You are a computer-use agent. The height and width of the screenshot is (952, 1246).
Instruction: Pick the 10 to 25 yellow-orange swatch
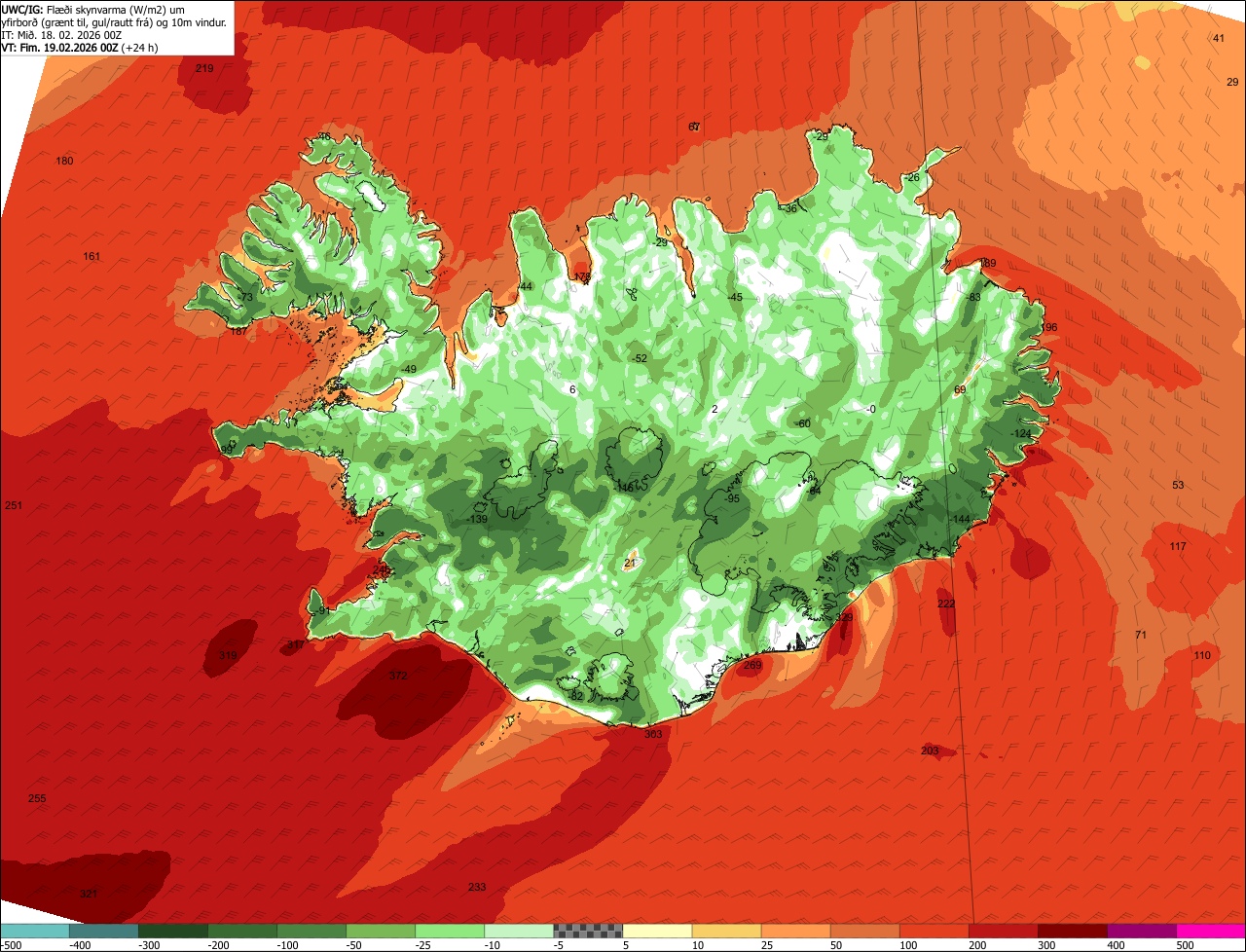726,931
